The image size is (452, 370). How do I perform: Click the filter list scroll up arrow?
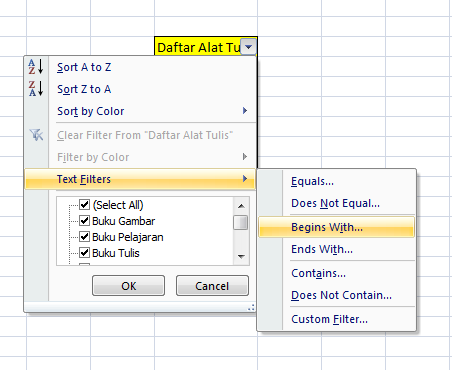coord(241,206)
